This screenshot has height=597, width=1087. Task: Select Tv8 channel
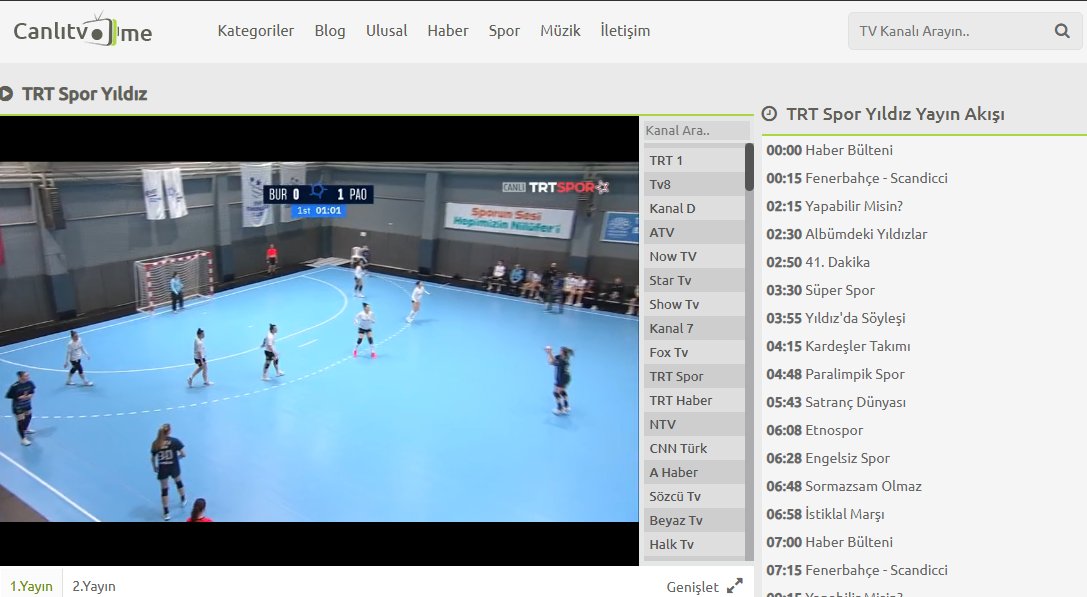(694, 184)
